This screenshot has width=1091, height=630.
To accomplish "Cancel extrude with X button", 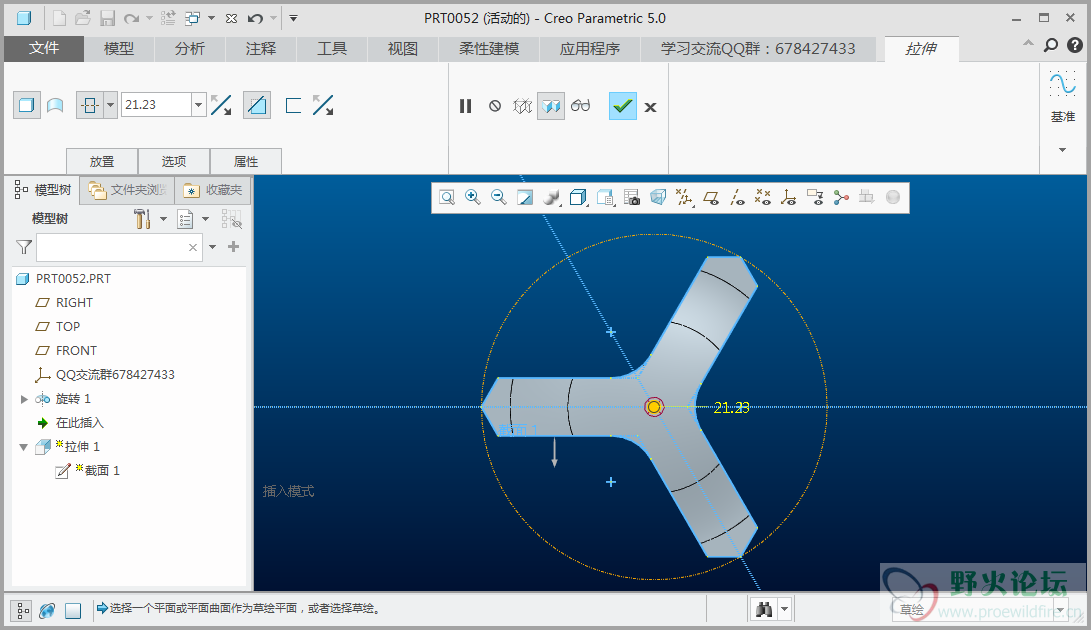I will pyautogui.click(x=651, y=107).
